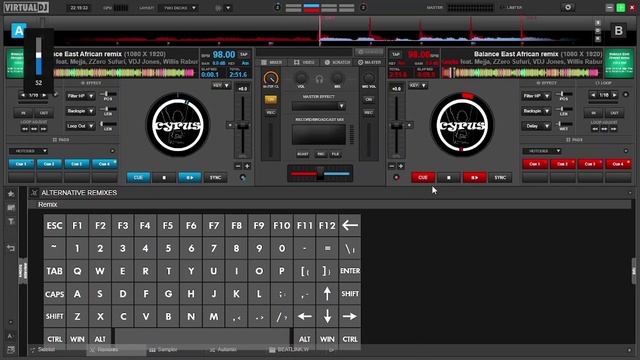Open the layout dropdown showing two decks

pyautogui.click(x=179, y=8)
